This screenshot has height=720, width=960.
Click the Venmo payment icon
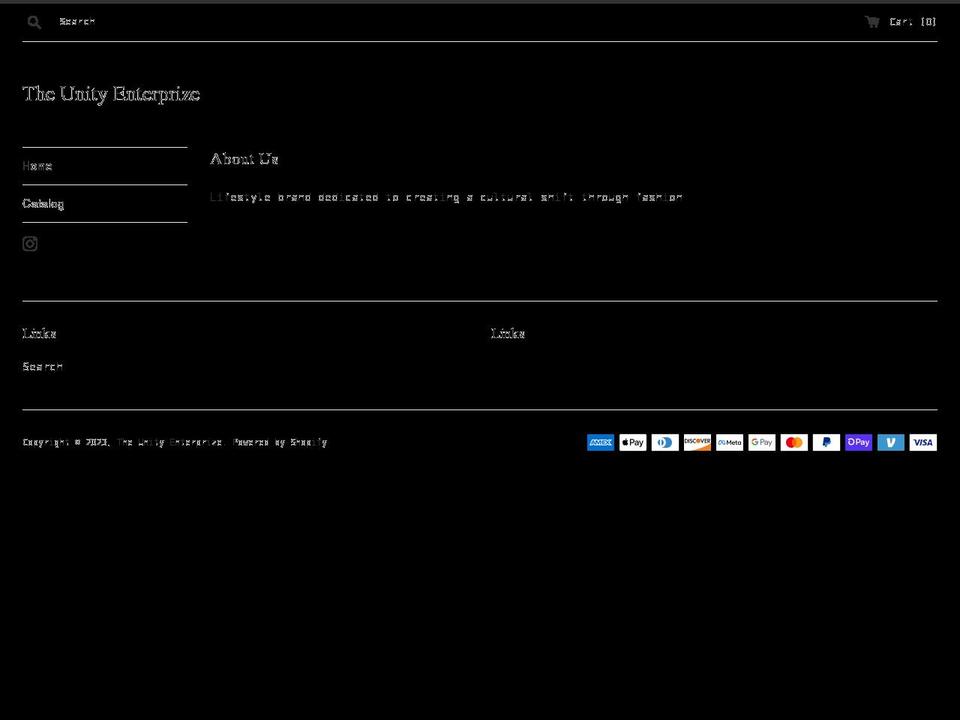[x=890, y=442]
